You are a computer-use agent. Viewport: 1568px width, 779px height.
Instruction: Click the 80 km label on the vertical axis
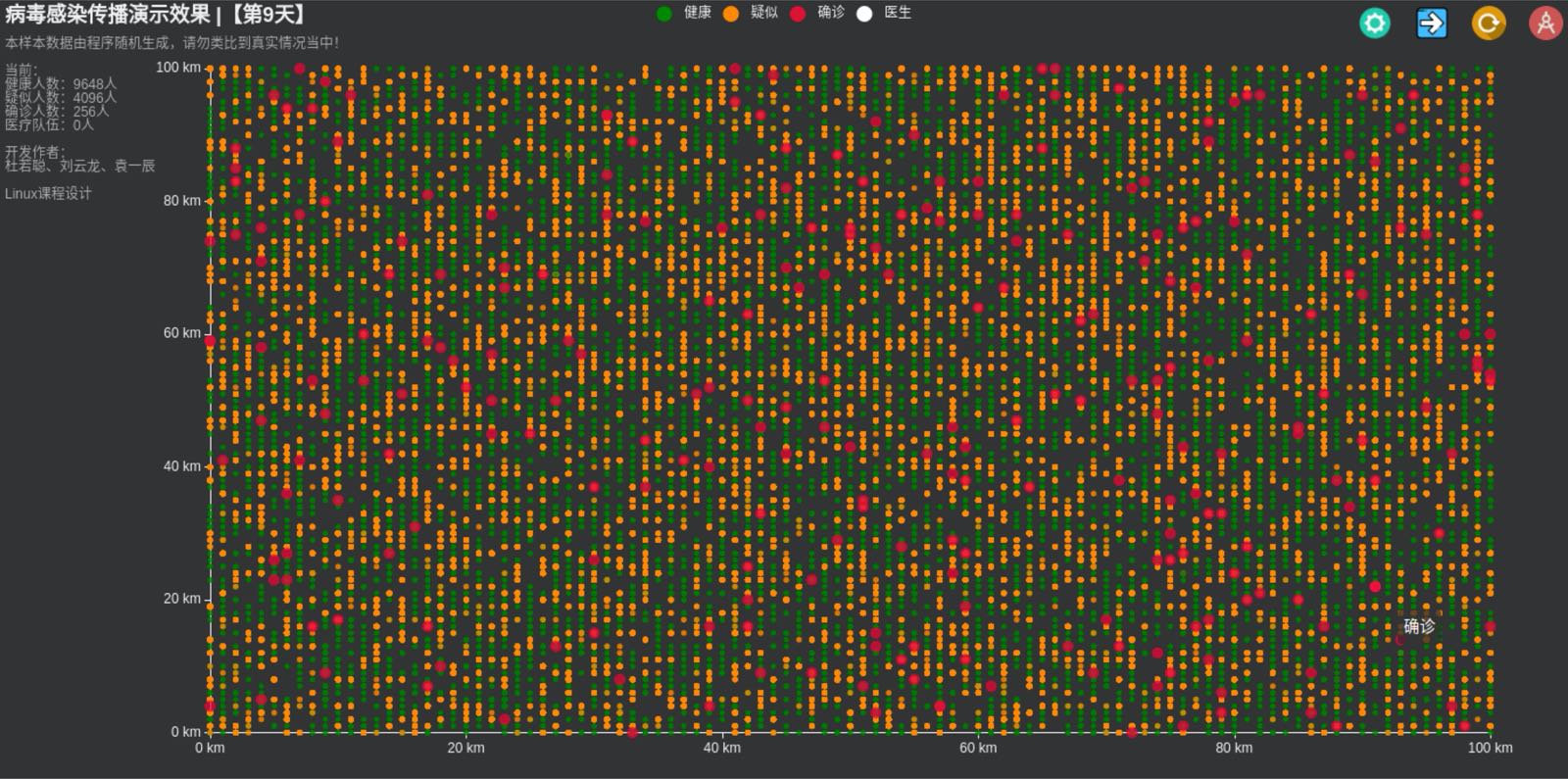[182, 200]
